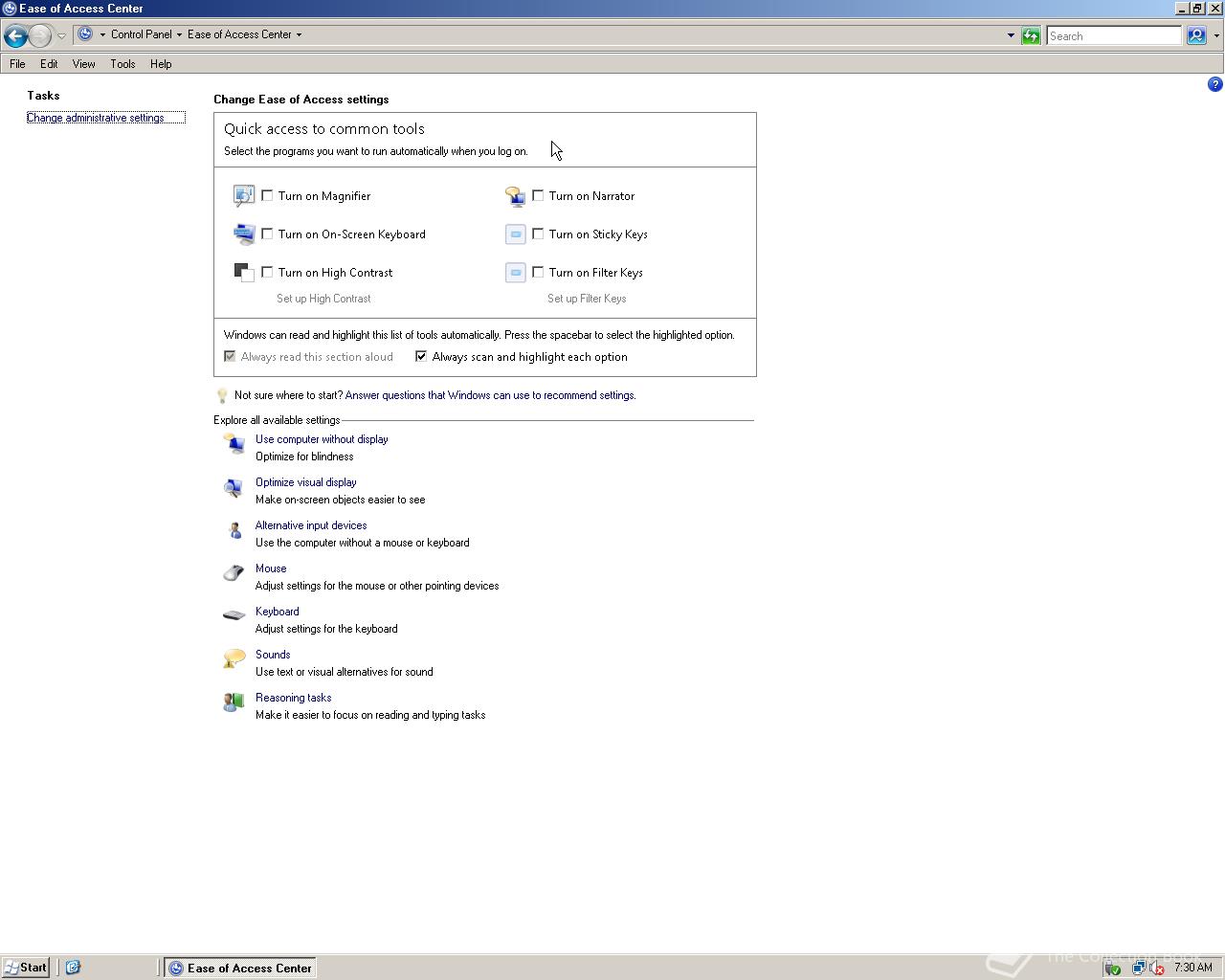Open the Tools menu
This screenshot has height=980, width=1225.
(122, 64)
